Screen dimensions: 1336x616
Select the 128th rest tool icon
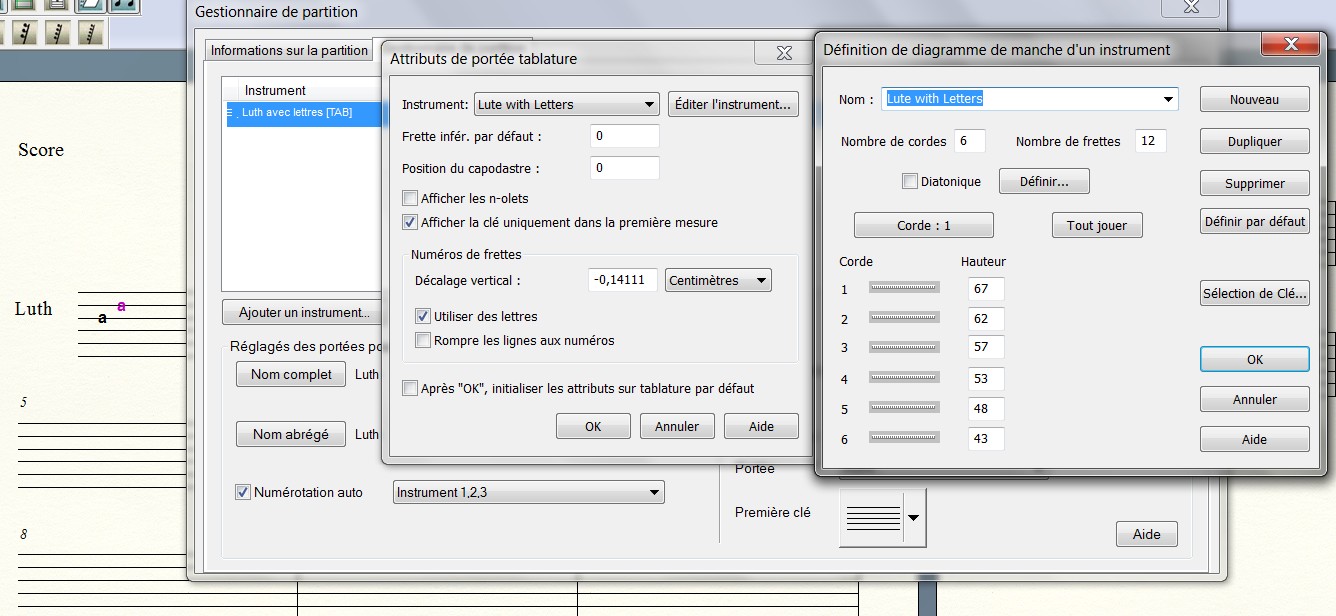click(x=92, y=33)
